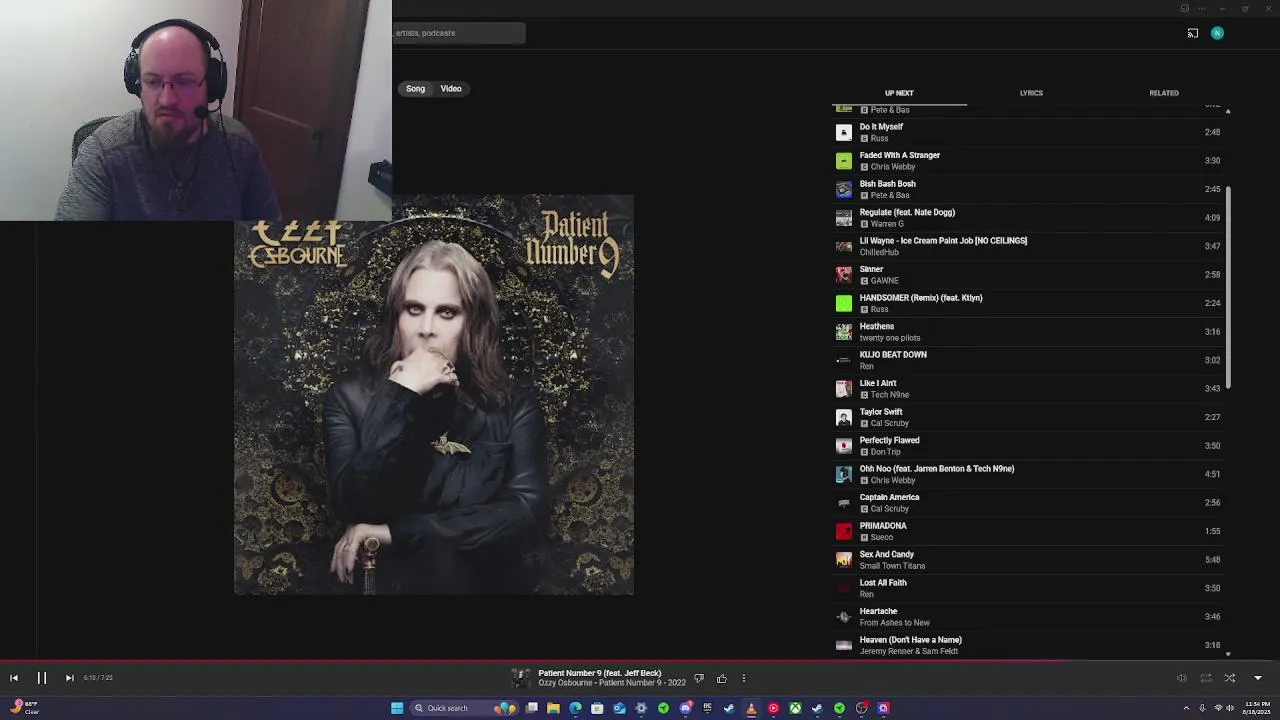Focus the search artists, podcasts field
1280x720 pixels.
(458, 33)
